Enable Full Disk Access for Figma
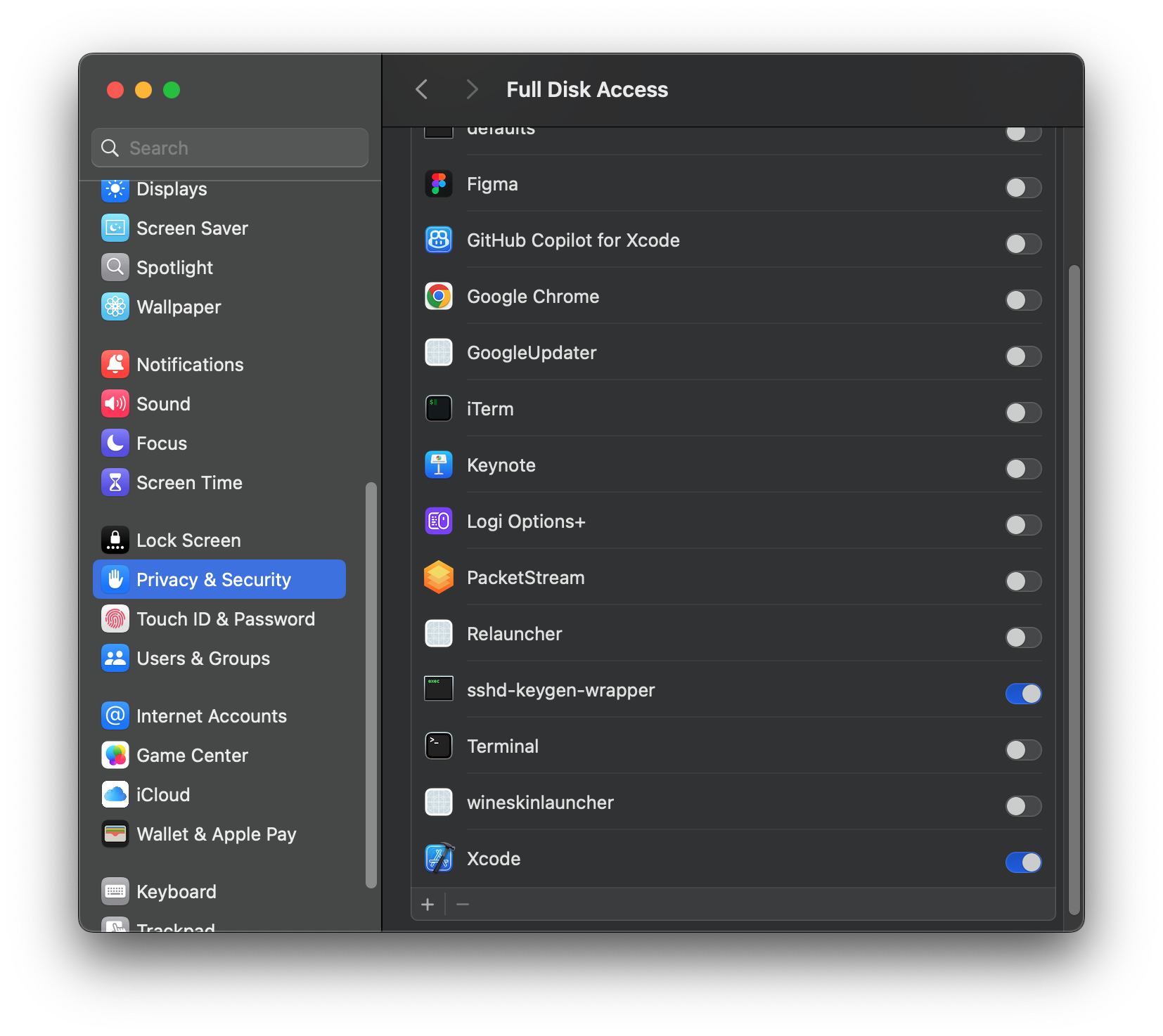 coord(1023,188)
